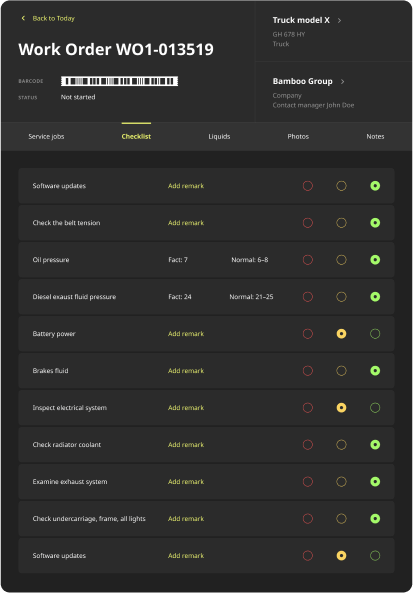413x593 pixels.
Task: Go back via Back to Today link
Action: coord(53,18)
